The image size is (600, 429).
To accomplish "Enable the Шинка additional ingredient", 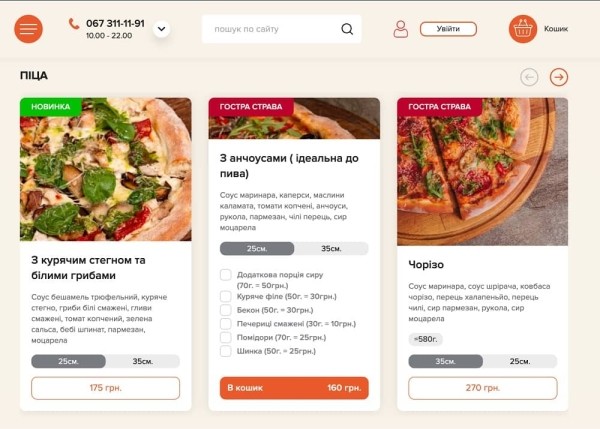I will (x=226, y=350).
